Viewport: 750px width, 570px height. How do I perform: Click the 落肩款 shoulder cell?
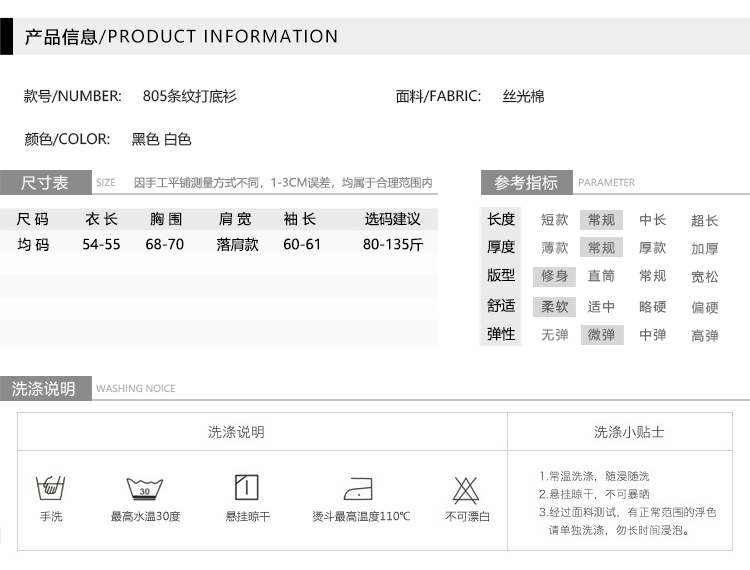[x=237, y=244]
